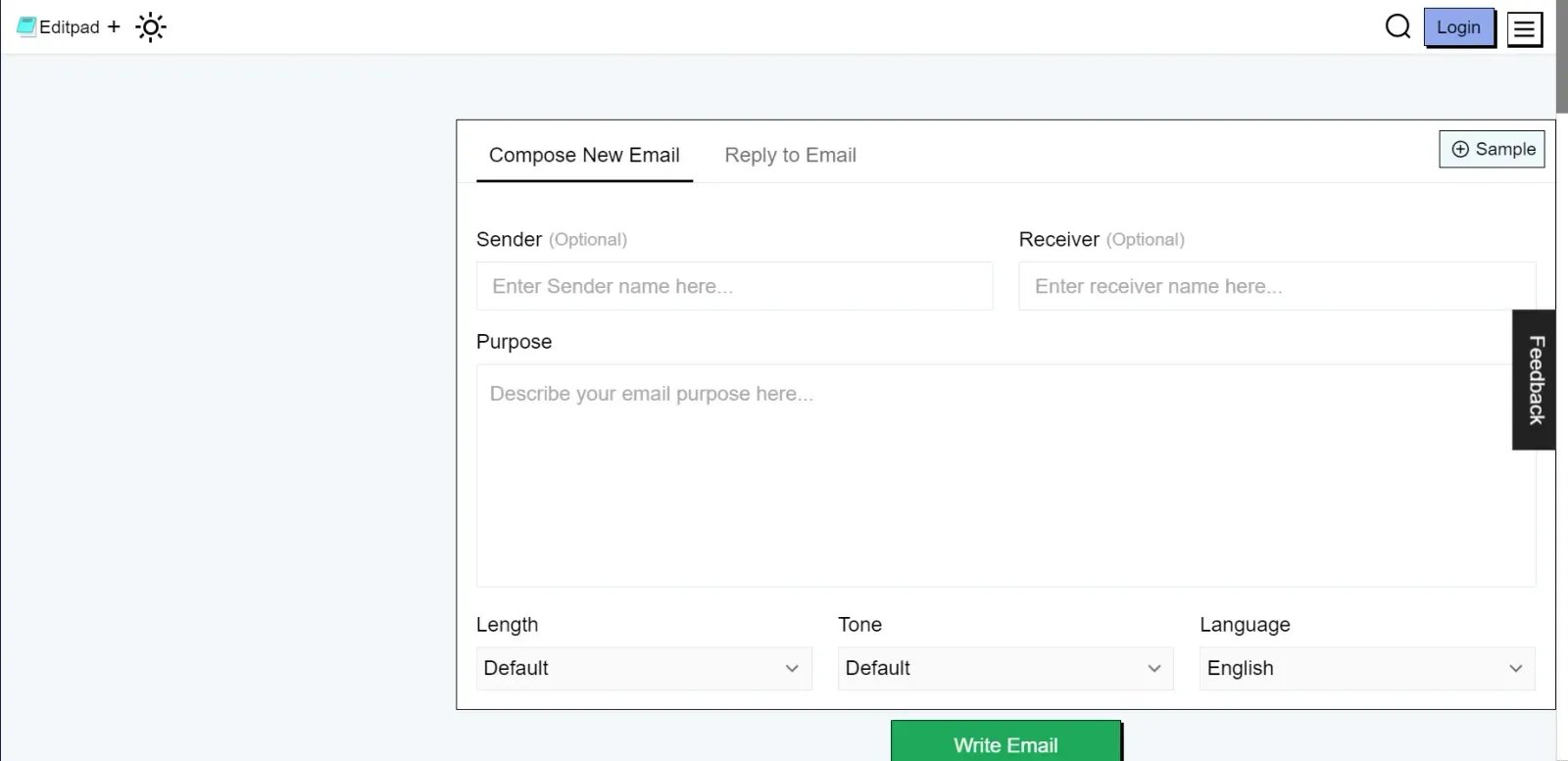The image size is (1568, 761).
Task: Open the Language dropdown showing English
Action: (1366, 668)
